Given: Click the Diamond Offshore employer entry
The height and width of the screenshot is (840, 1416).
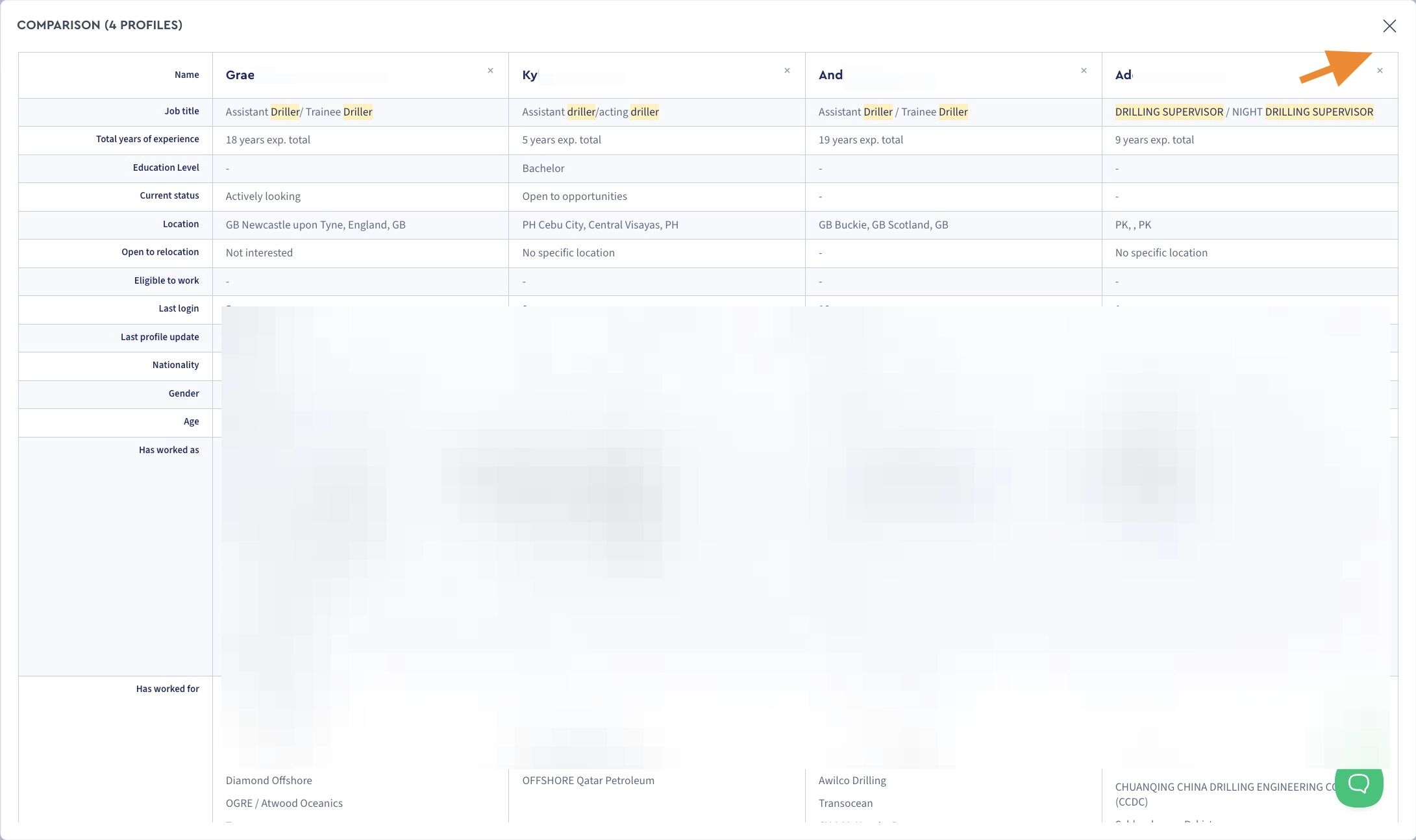Looking at the screenshot, I should pyautogui.click(x=269, y=781).
